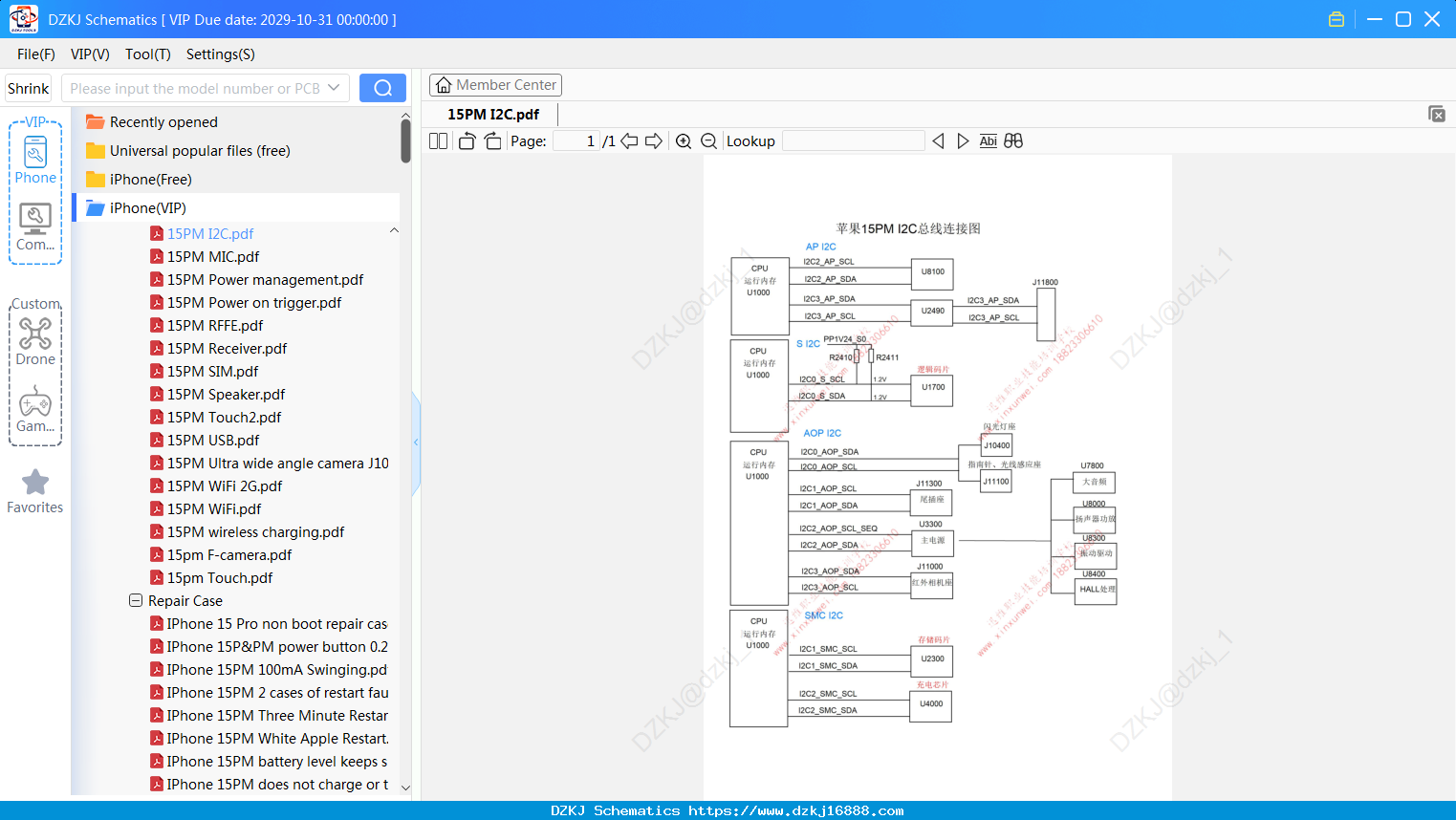Find next lookup match

point(963,141)
